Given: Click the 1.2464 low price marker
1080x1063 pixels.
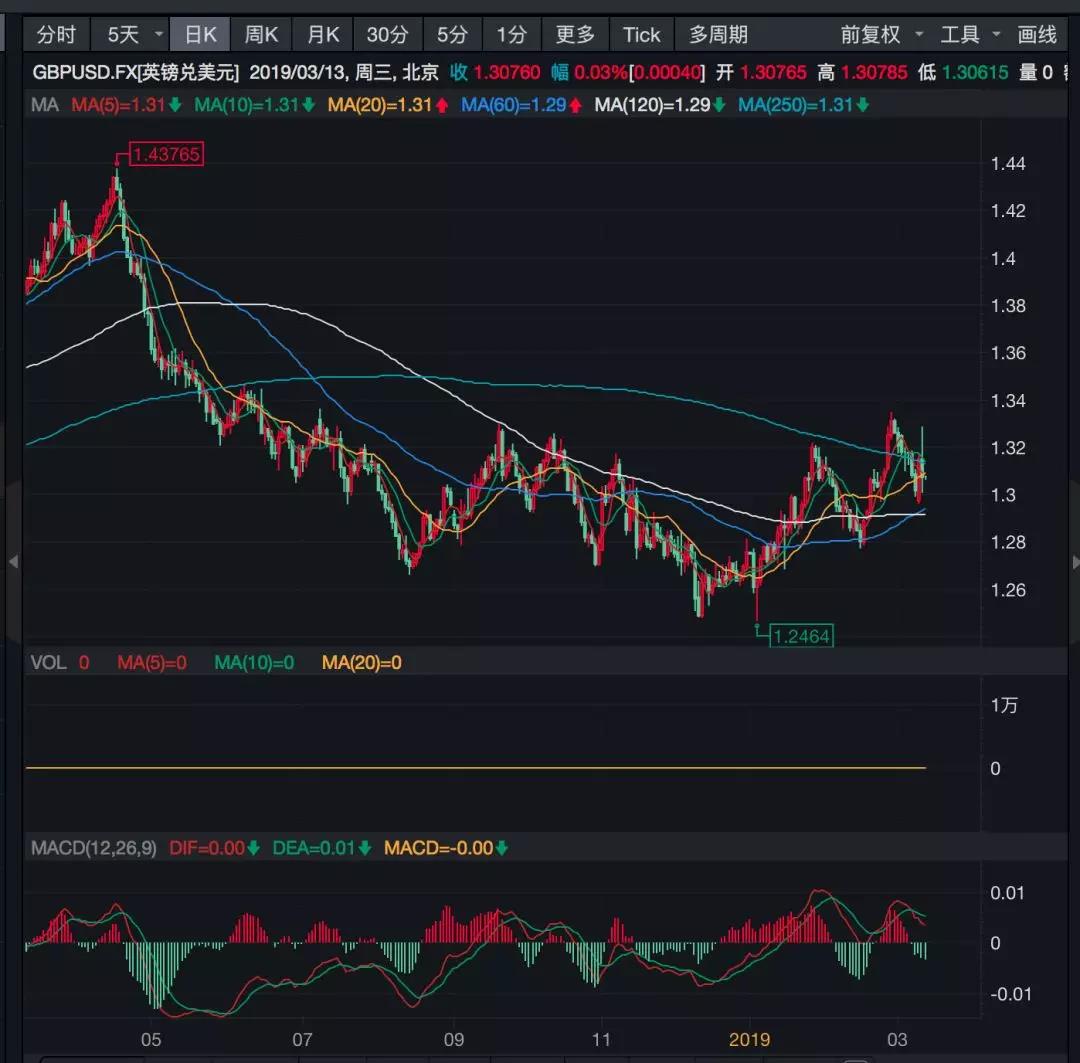Looking at the screenshot, I should [x=802, y=635].
